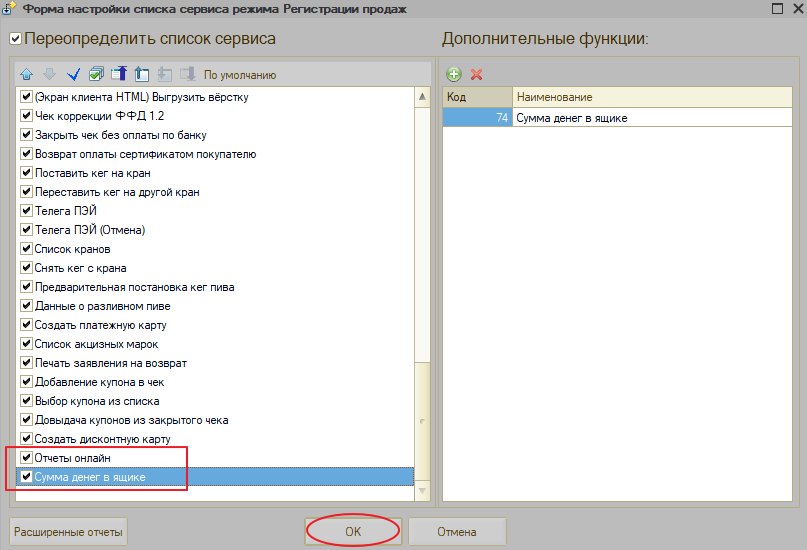Click the greyed move down arrow icon
Screen dimensions: 807x550
[x=49, y=75]
